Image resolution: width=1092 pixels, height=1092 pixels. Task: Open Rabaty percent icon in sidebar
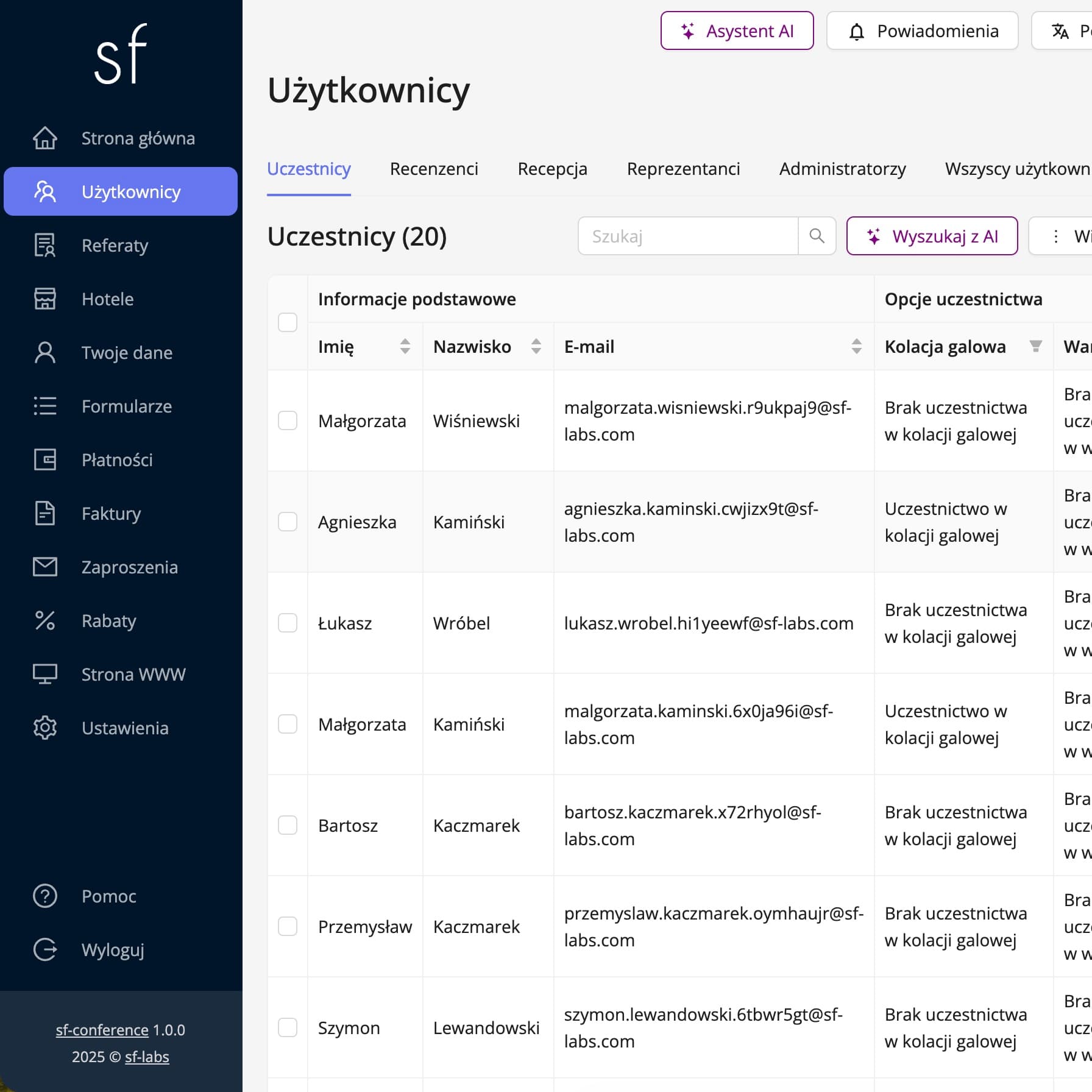[44, 621]
